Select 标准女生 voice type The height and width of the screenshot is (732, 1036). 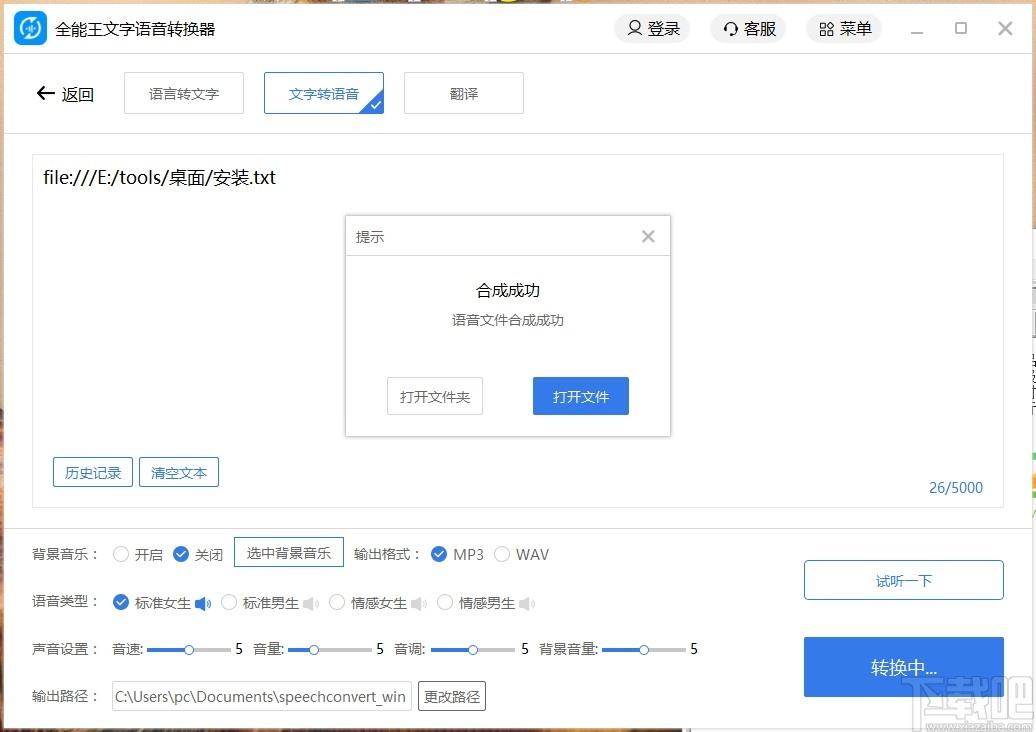coord(120,603)
